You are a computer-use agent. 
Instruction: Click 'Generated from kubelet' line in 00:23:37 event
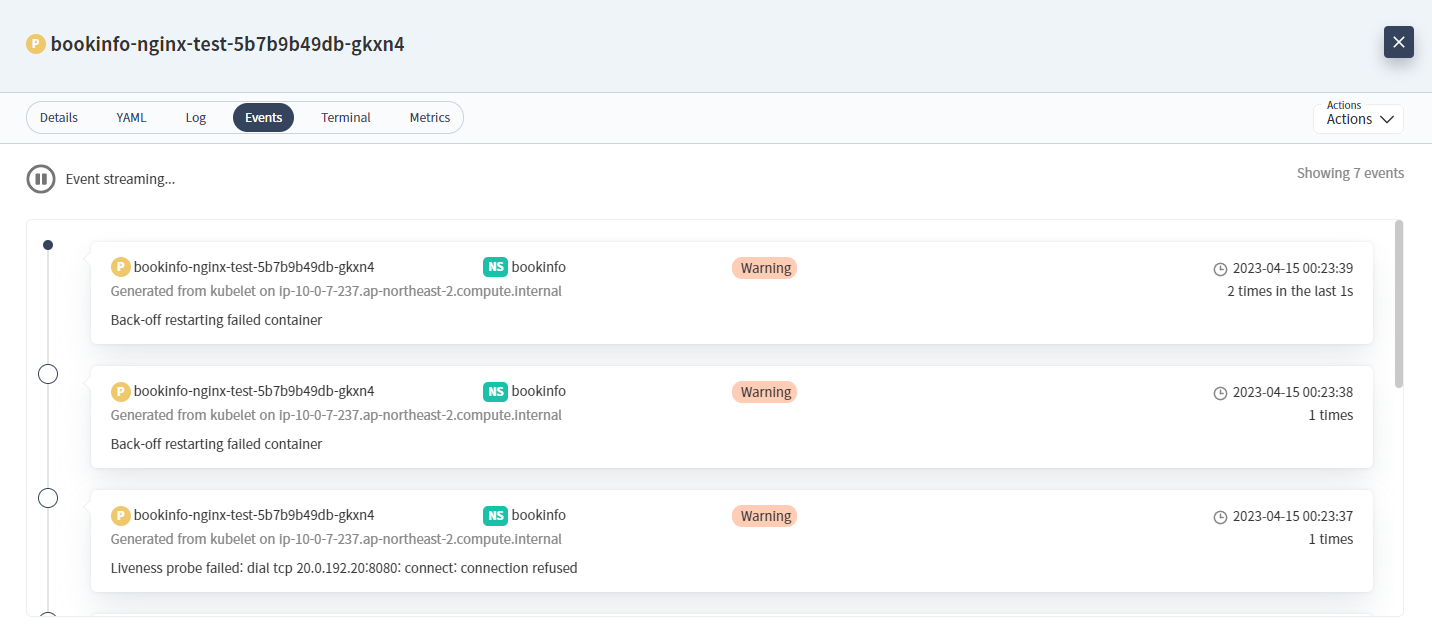pos(336,539)
